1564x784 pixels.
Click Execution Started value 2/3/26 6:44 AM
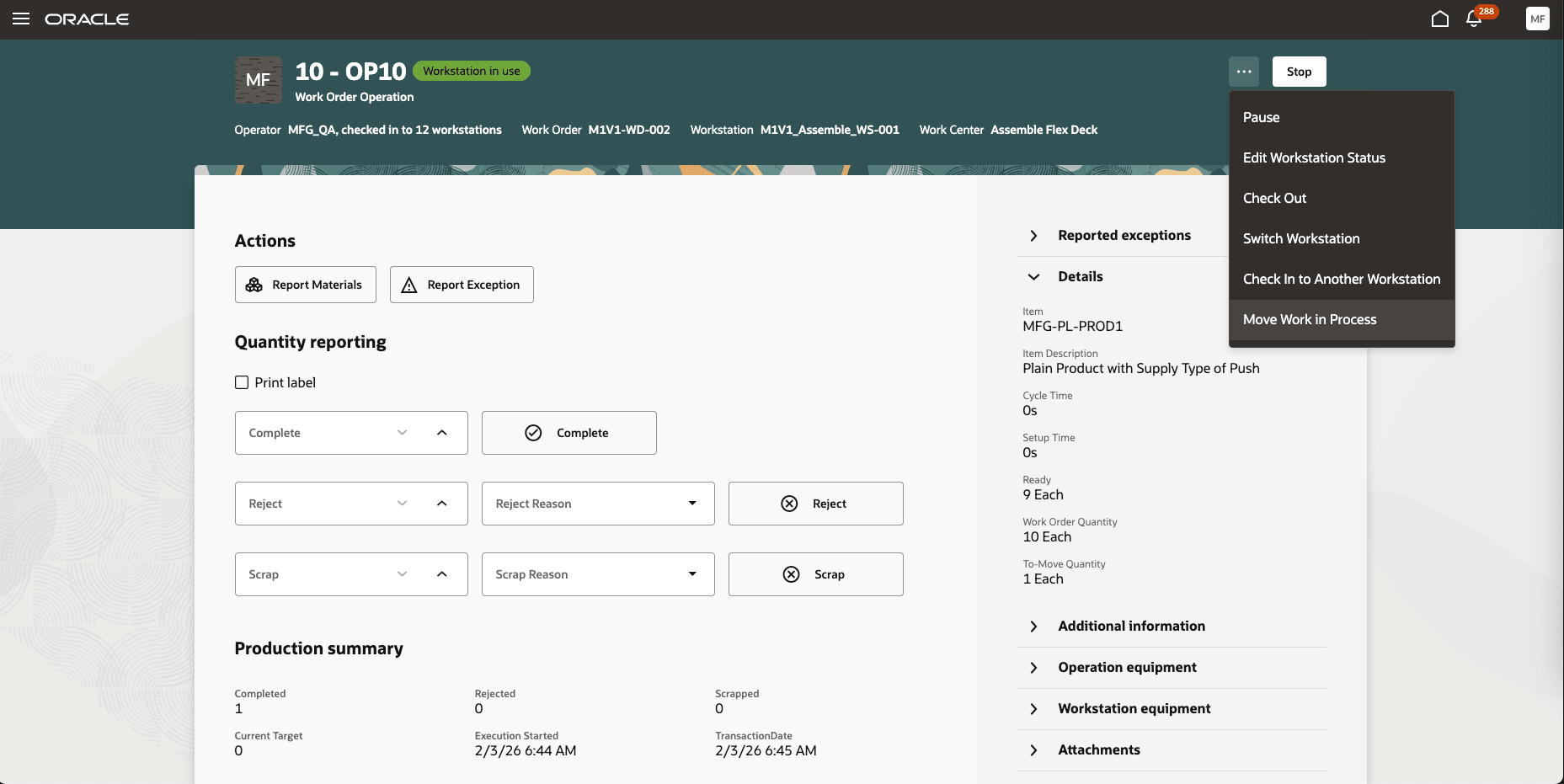(x=526, y=751)
